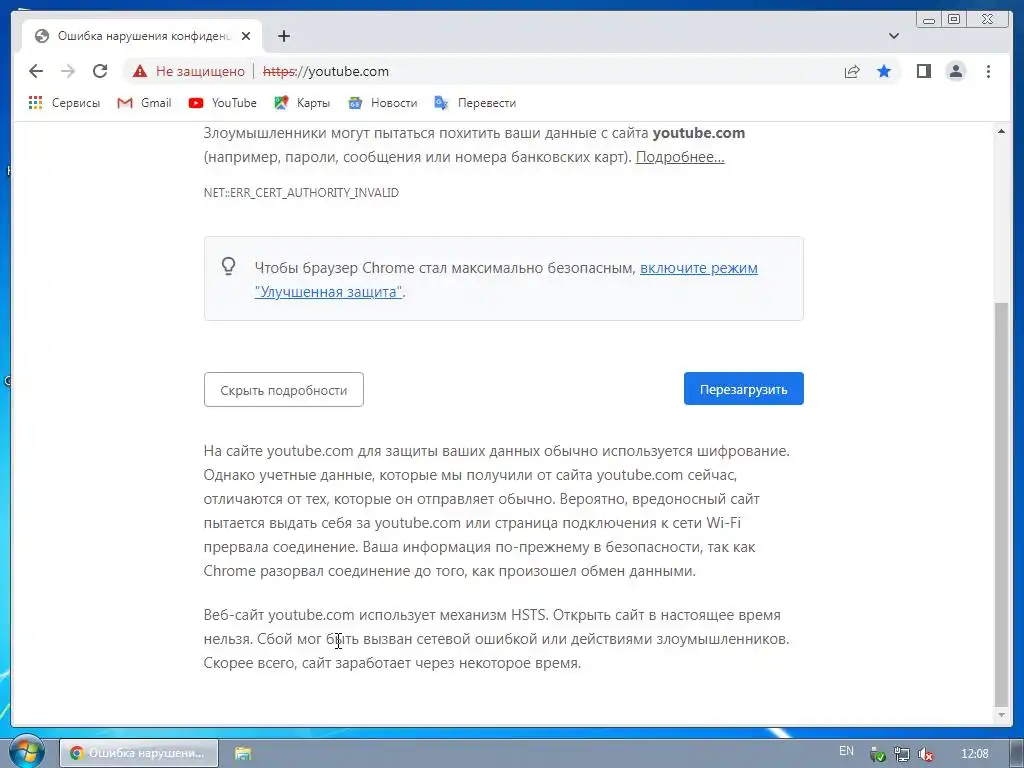Click page scrollbar down arrow

pyautogui.click(x=1001, y=715)
